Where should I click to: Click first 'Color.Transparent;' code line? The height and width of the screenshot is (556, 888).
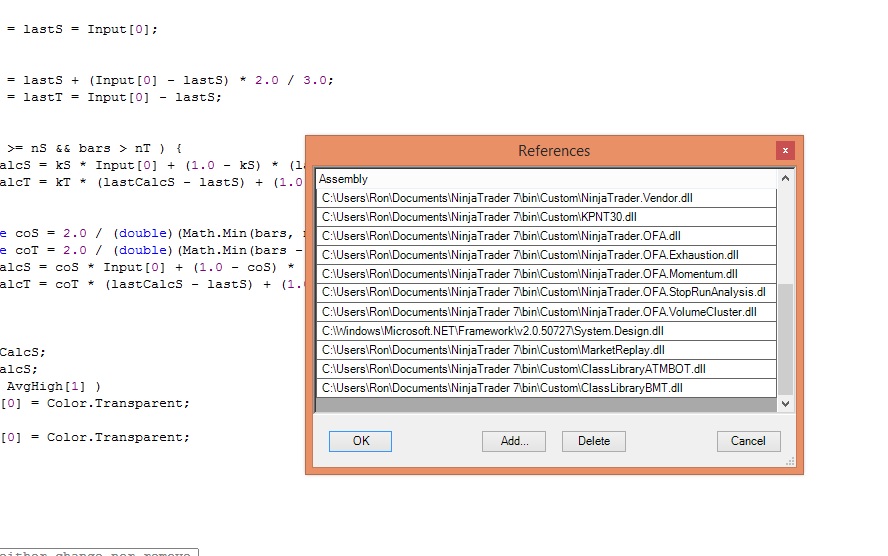click(x=95, y=403)
